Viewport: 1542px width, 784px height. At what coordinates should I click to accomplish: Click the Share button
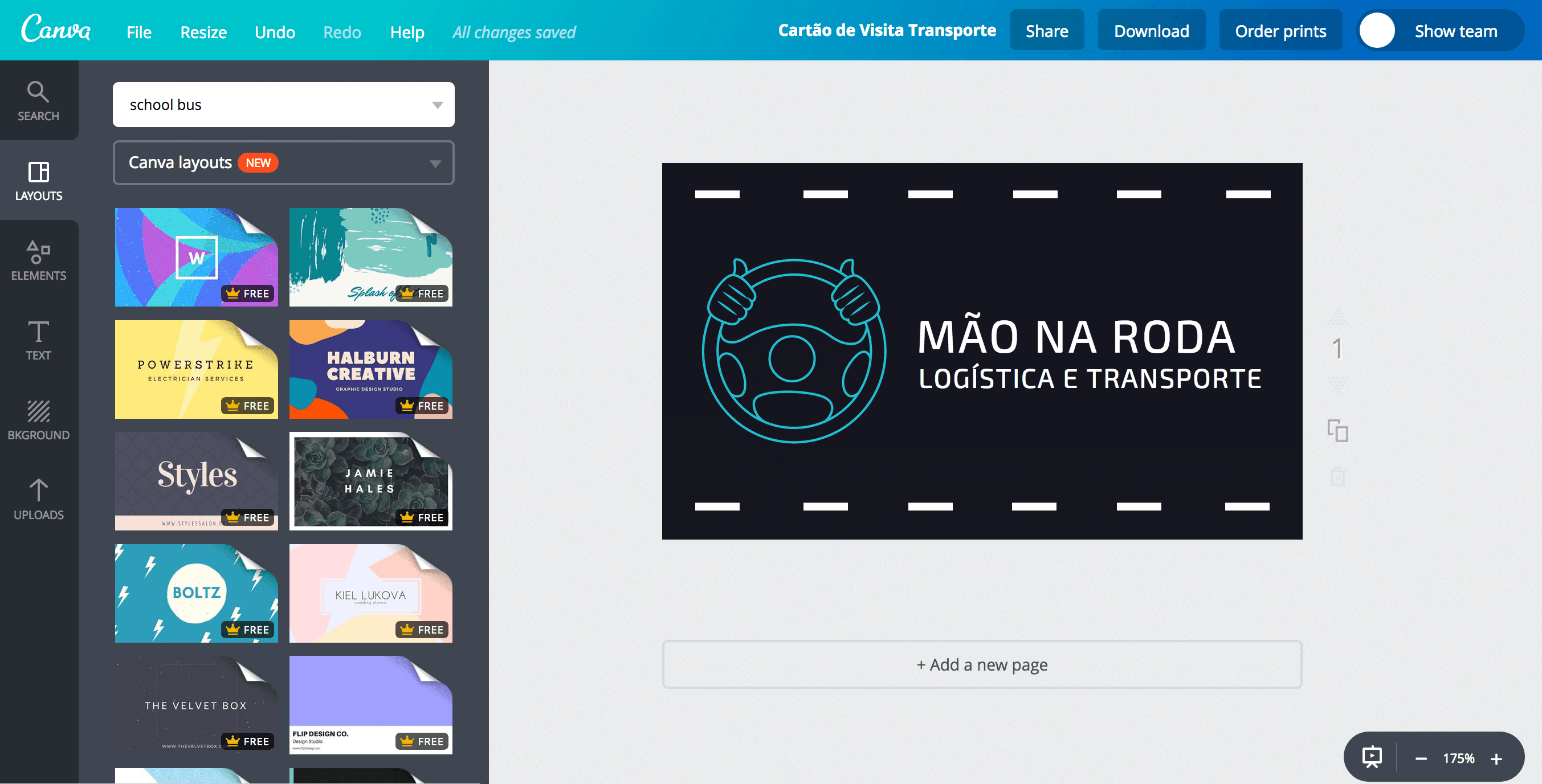(x=1047, y=31)
